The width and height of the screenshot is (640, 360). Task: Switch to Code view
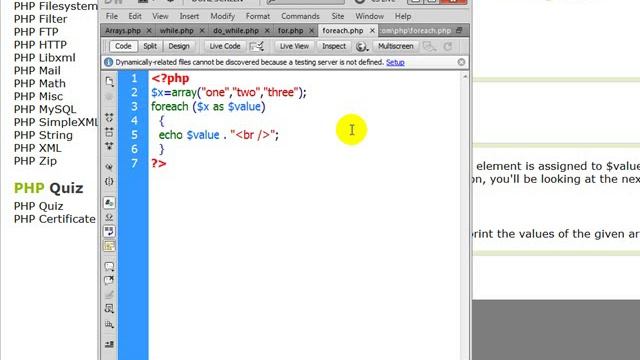[123, 46]
